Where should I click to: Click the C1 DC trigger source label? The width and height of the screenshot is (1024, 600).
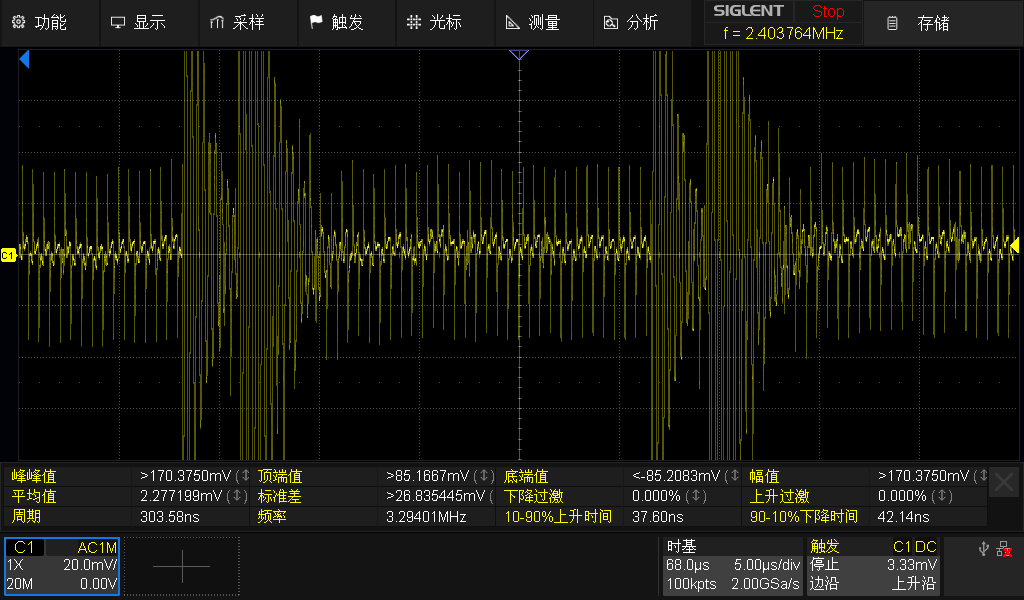click(x=915, y=547)
